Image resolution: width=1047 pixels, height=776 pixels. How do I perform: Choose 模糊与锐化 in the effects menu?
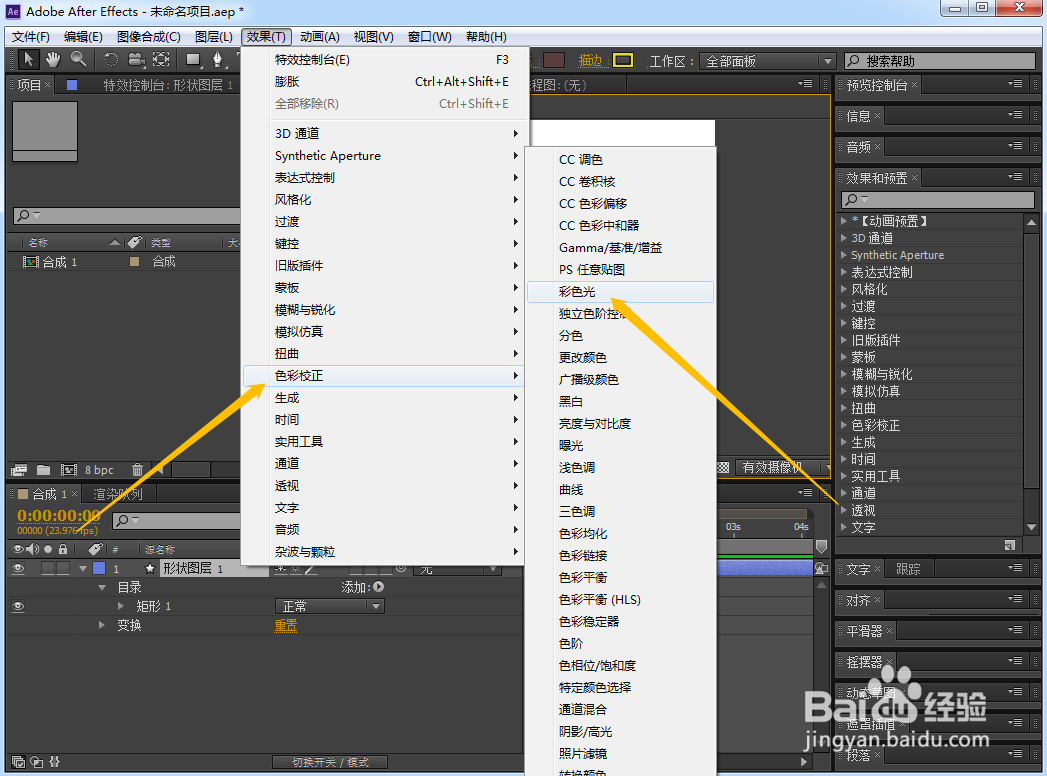point(383,310)
